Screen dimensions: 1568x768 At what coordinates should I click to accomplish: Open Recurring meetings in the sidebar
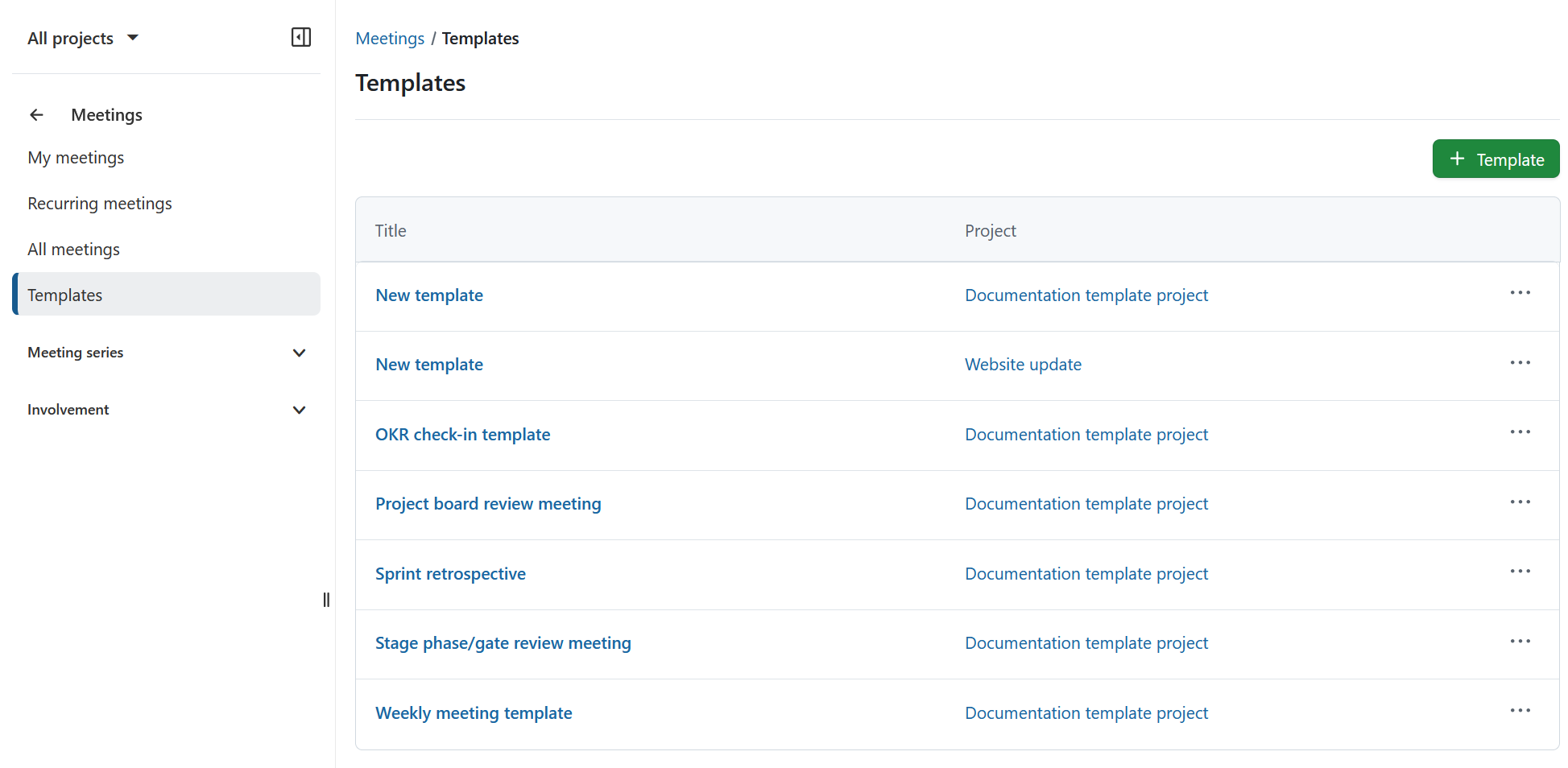(100, 203)
